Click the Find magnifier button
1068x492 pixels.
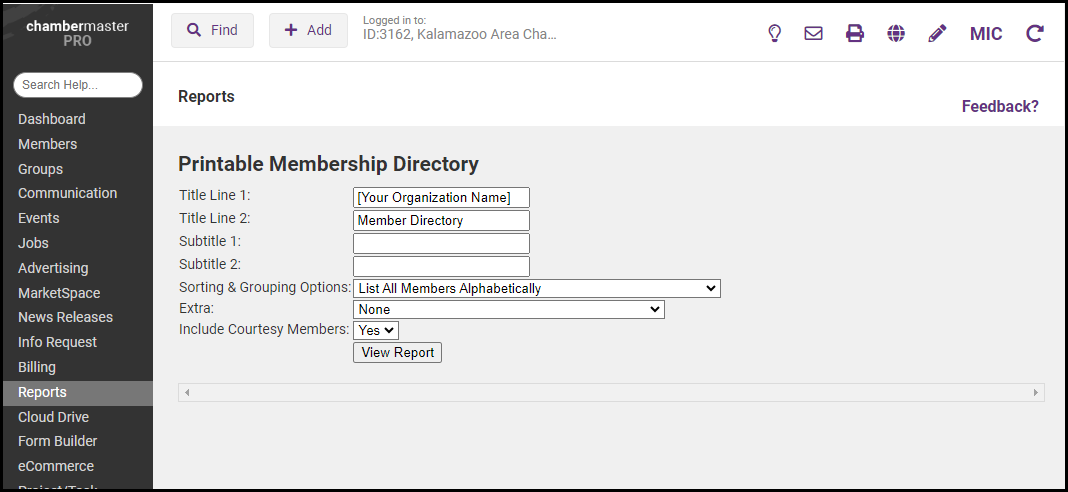(x=212, y=30)
